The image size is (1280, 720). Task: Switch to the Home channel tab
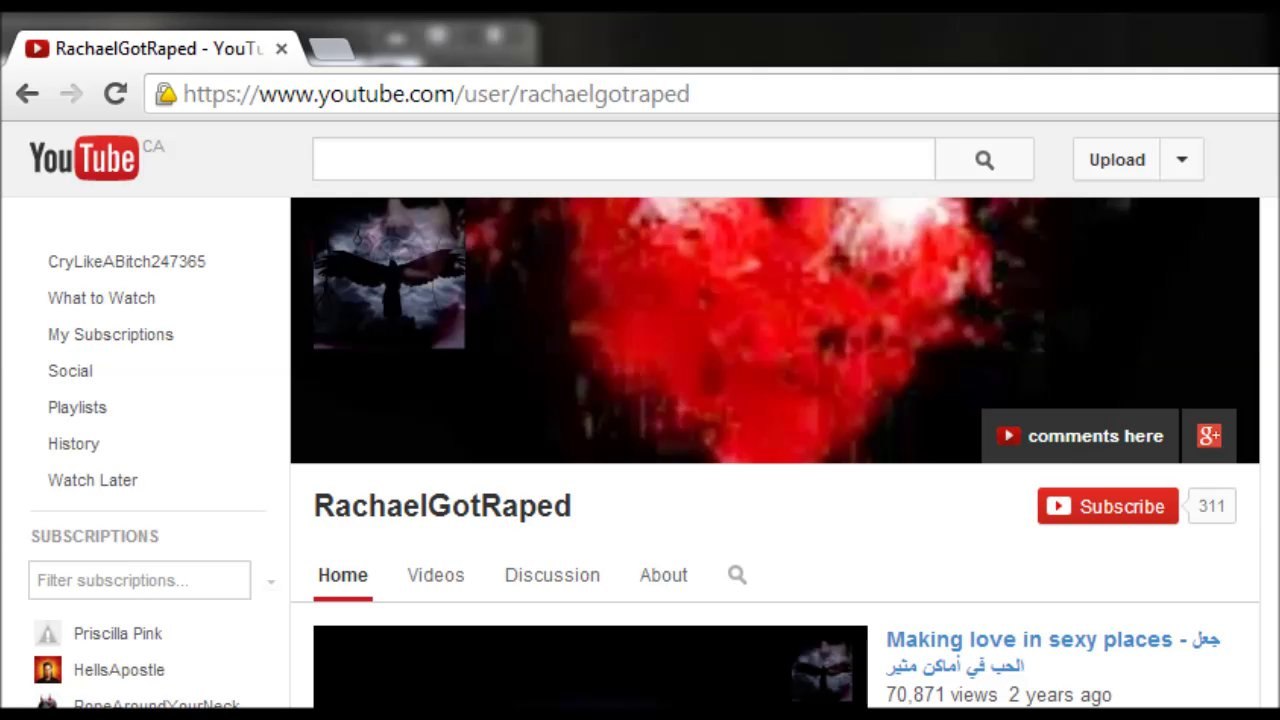[x=343, y=575]
